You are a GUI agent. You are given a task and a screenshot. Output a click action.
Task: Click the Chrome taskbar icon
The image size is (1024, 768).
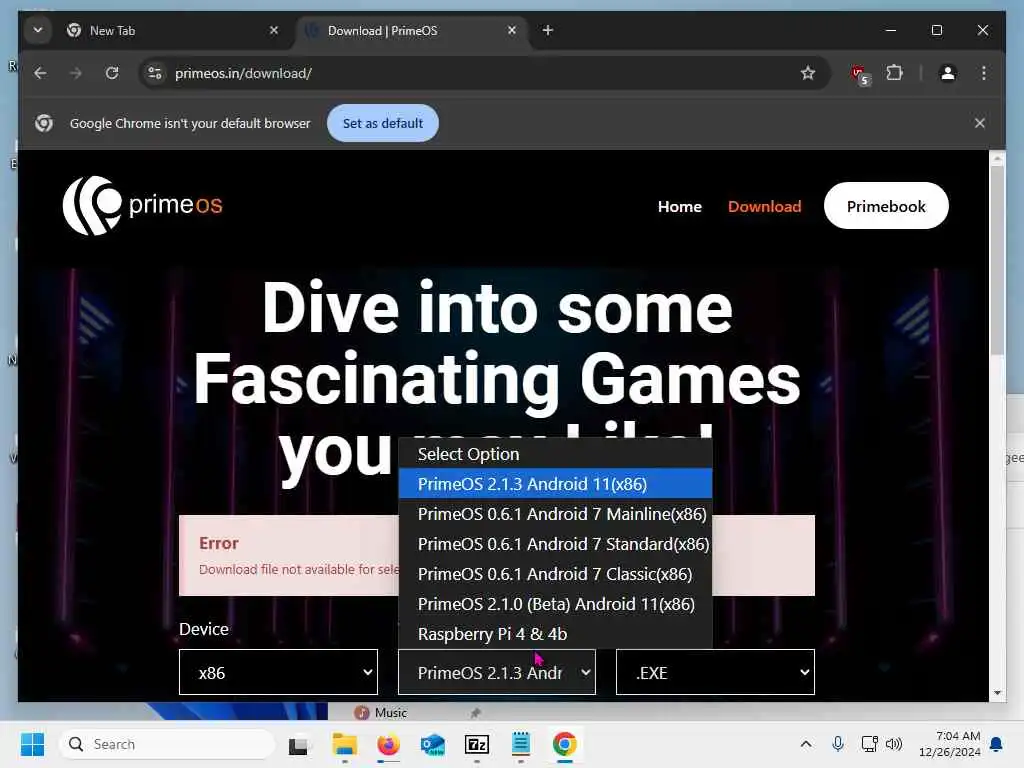565,744
